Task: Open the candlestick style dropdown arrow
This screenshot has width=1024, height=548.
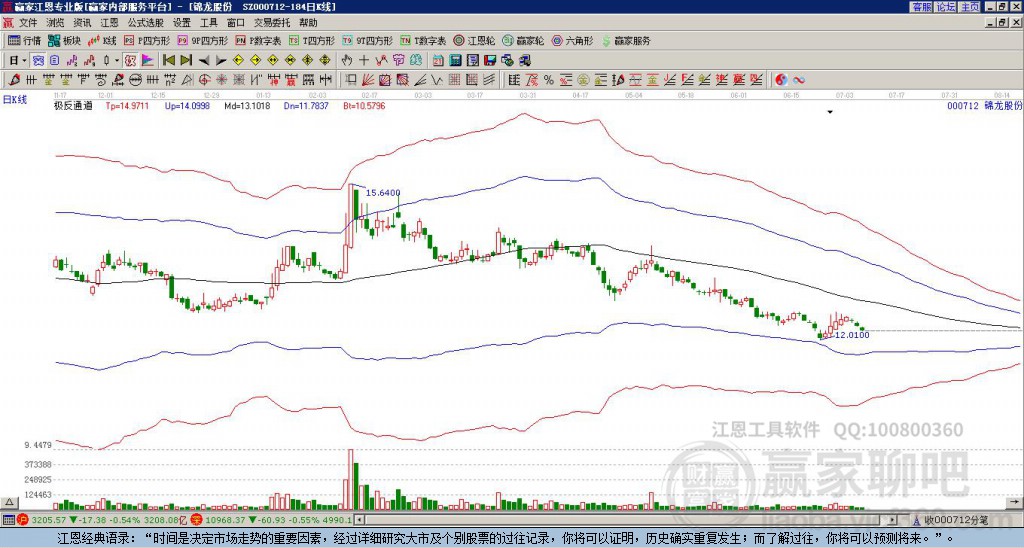Action: [x=117, y=61]
